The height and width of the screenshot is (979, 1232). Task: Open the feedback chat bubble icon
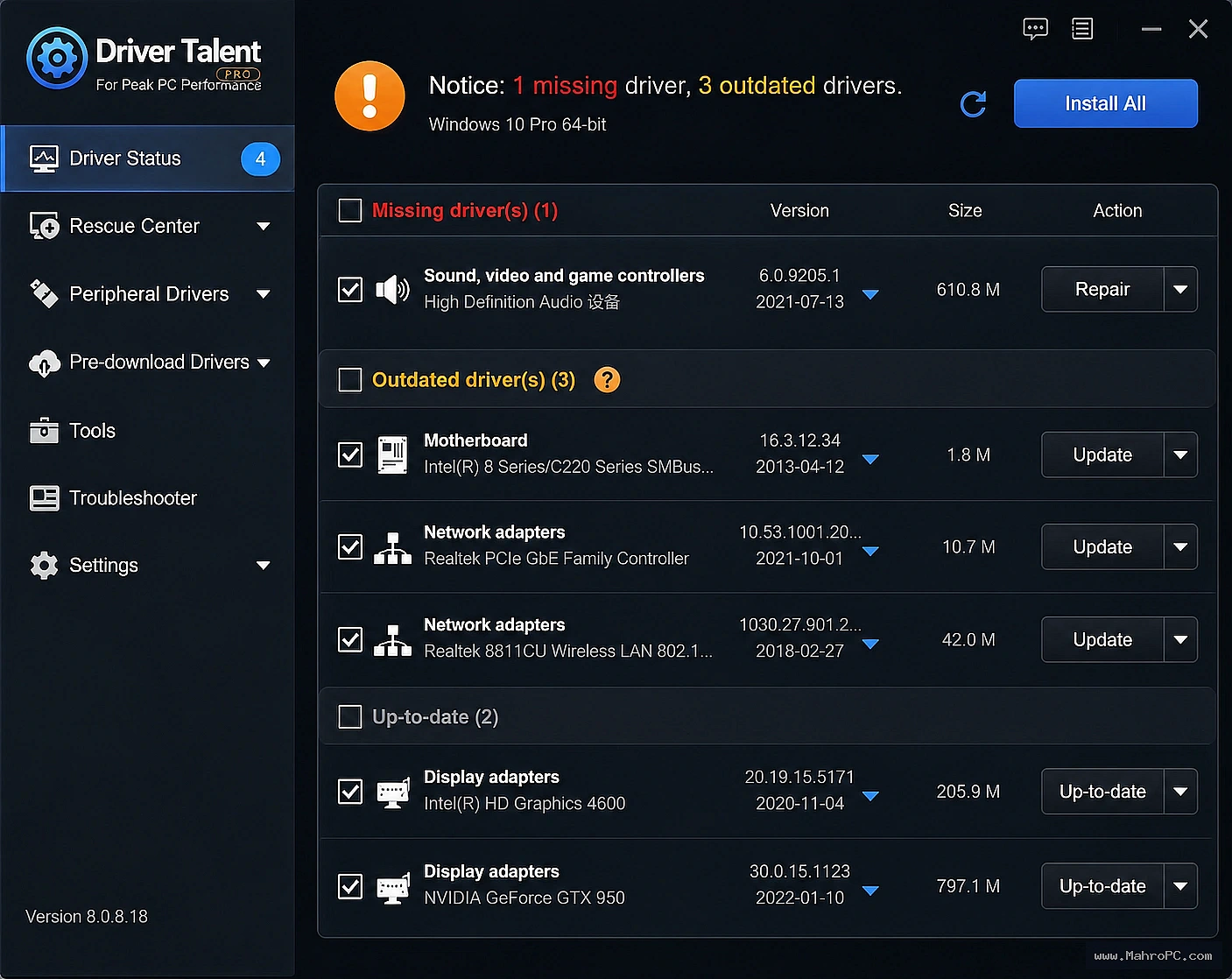[x=1035, y=29]
